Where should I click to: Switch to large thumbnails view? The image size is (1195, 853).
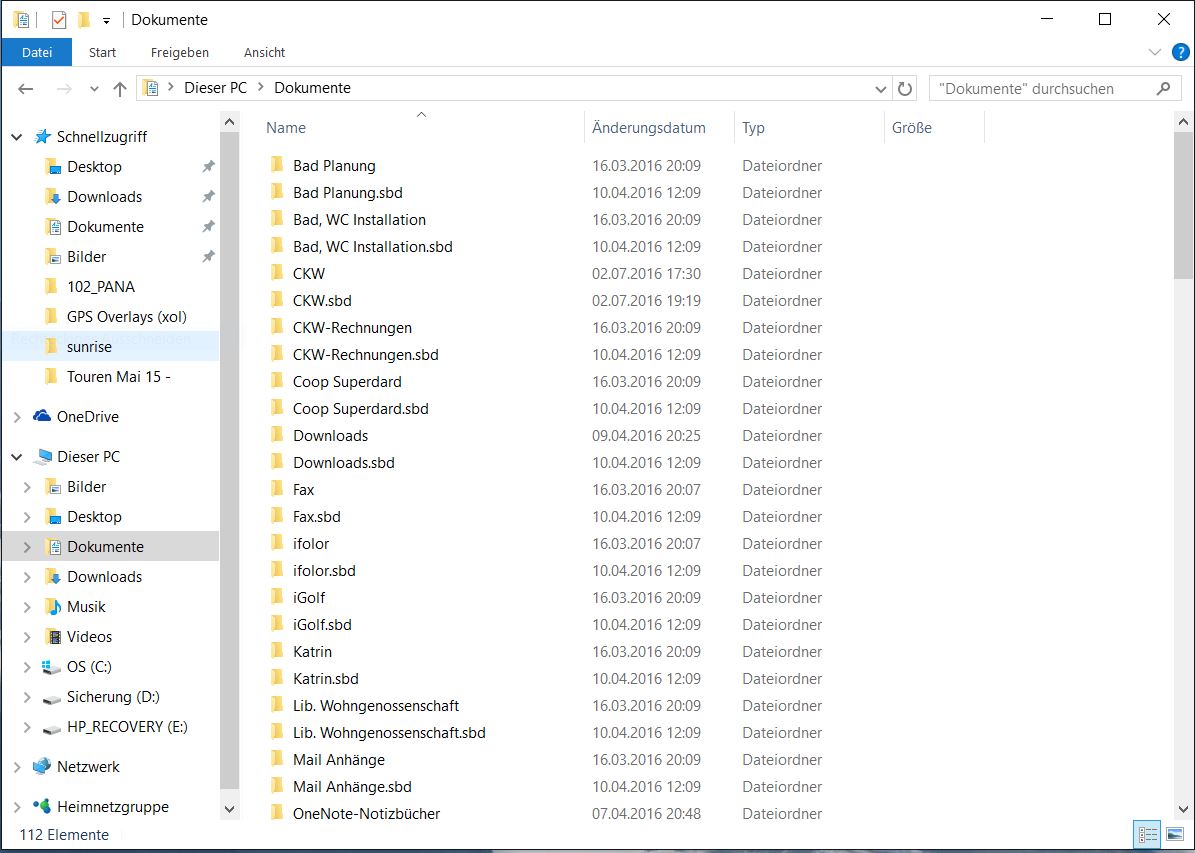(1175, 834)
